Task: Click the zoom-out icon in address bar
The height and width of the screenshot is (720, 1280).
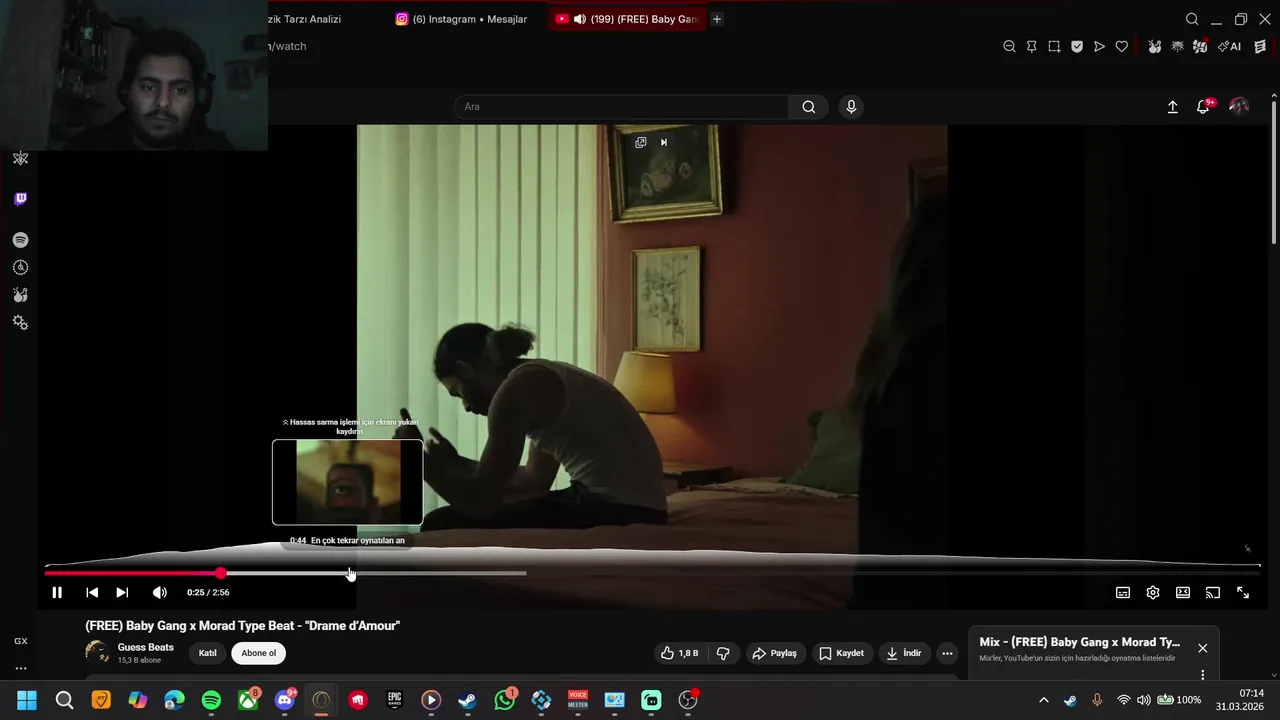Action: click(x=1009, y=46)
